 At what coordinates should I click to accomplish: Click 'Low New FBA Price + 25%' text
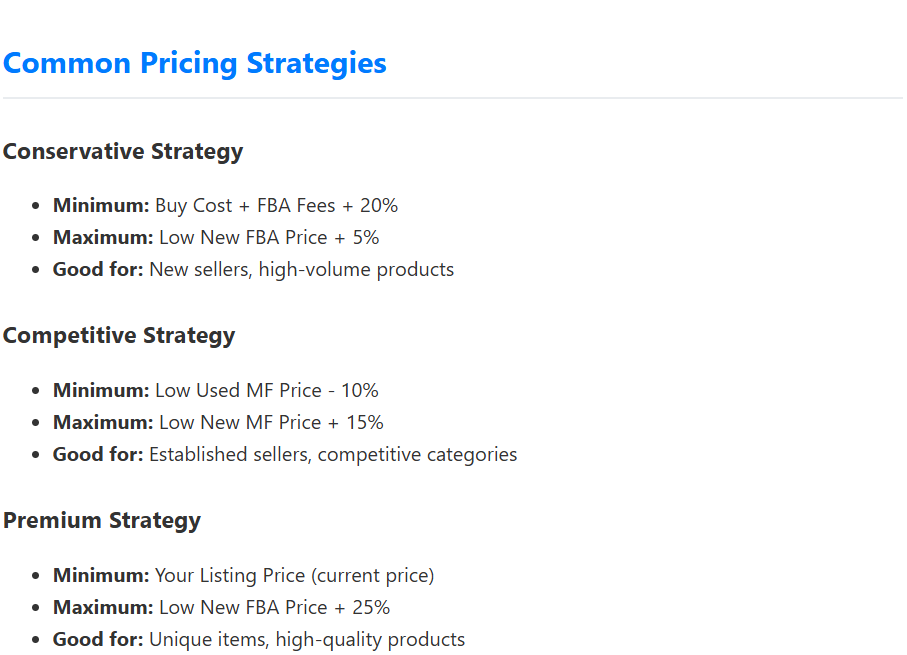coord(274,608)
